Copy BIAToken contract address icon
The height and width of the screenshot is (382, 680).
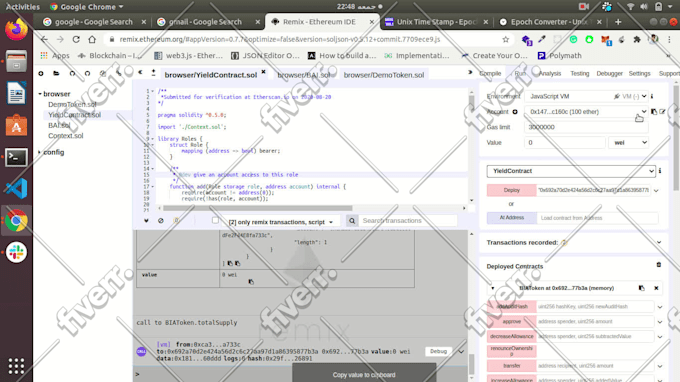tap(641, 288)
